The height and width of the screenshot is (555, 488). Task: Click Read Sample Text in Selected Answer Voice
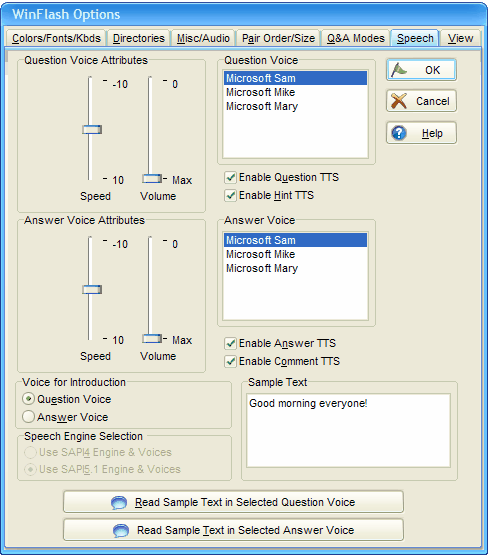(x=233, y=530)
